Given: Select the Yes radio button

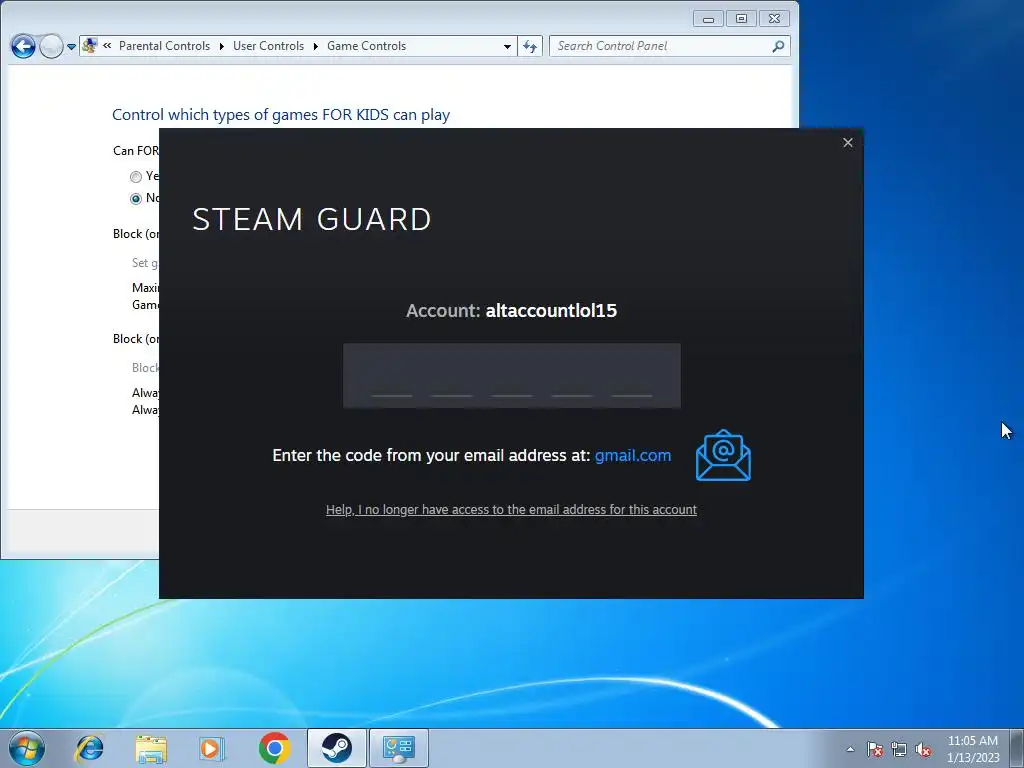Looking at the screenshot, I should 135,176.
